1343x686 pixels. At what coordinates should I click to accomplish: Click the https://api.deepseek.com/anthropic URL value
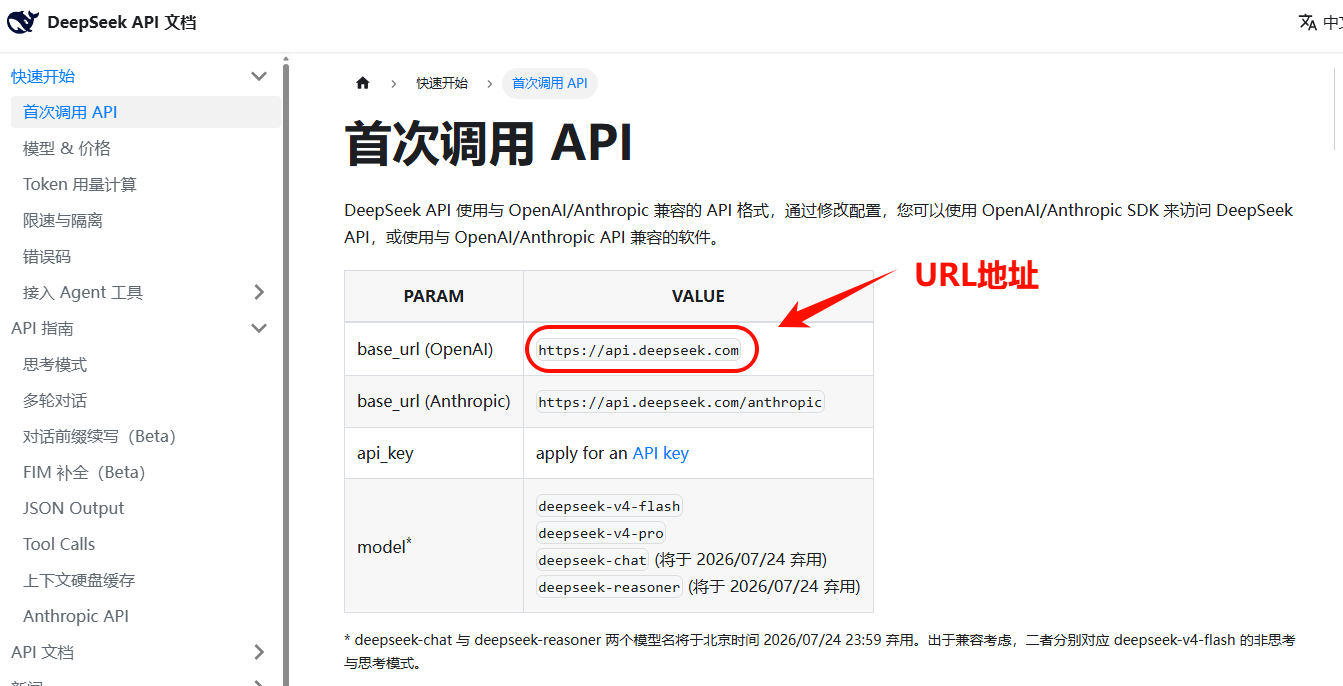tap(680, 402)
